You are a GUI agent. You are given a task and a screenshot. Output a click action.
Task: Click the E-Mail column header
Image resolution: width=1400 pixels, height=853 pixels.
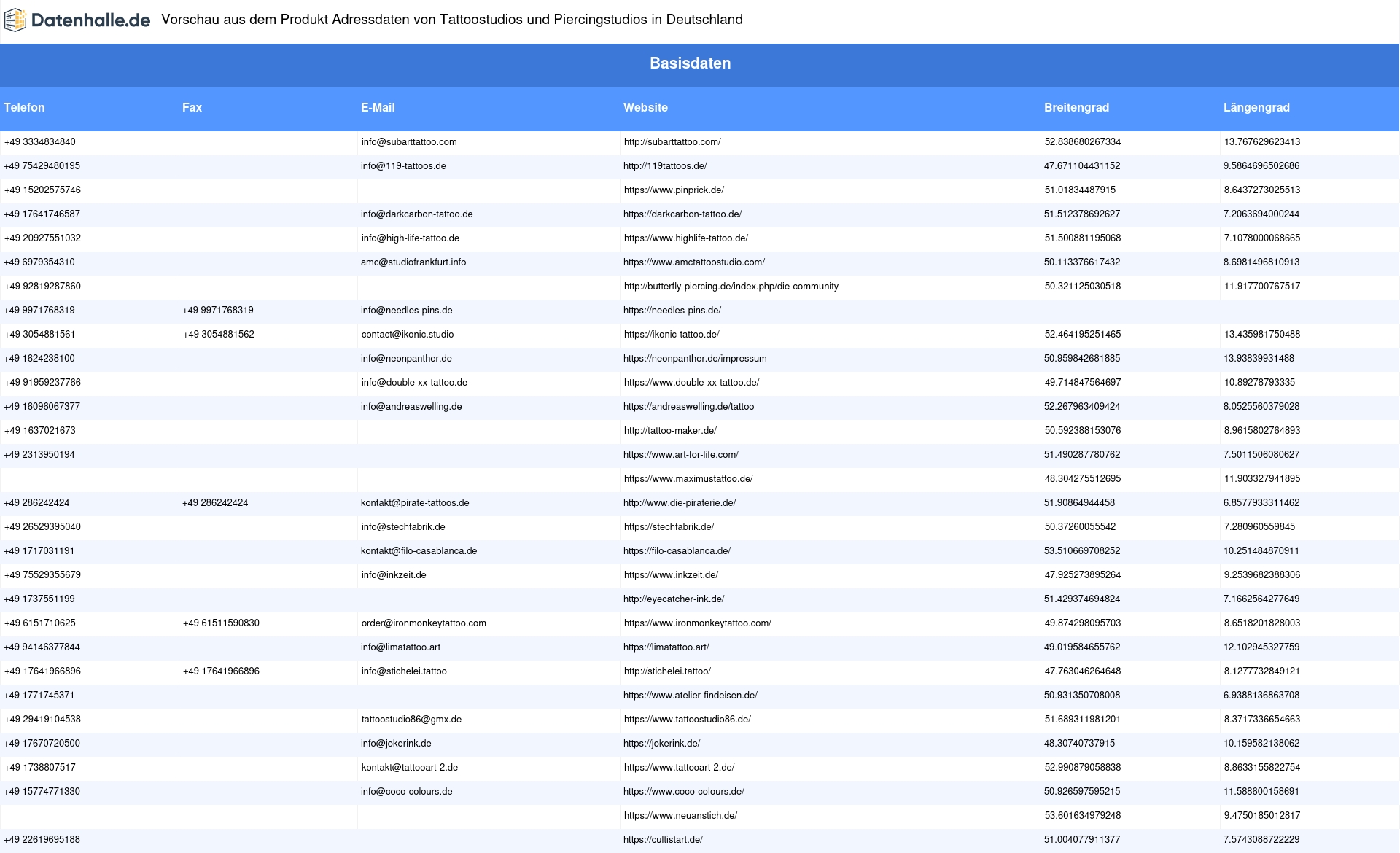(x=378, y=107)
